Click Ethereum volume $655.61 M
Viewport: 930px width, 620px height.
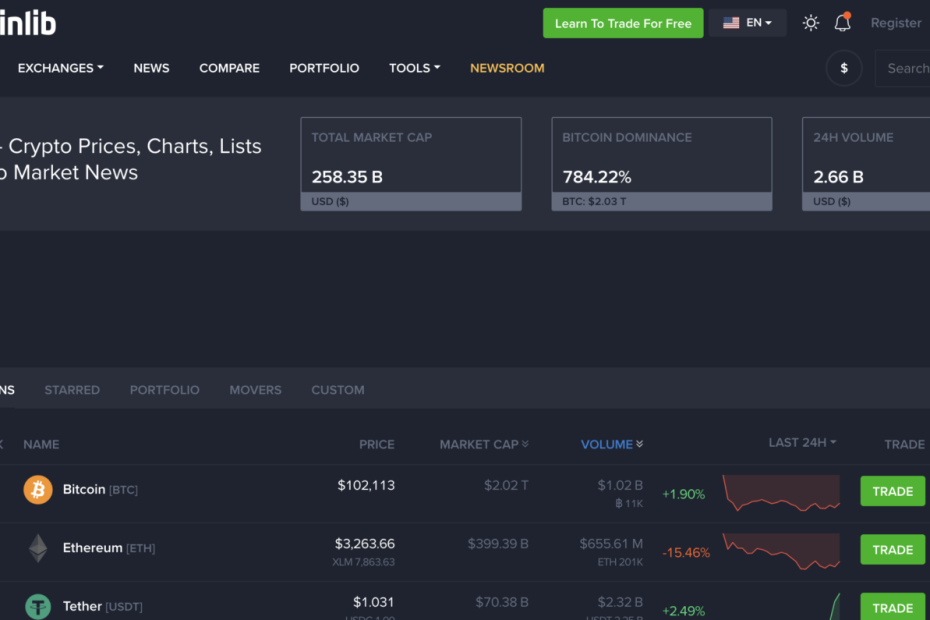tap(611, 543)
